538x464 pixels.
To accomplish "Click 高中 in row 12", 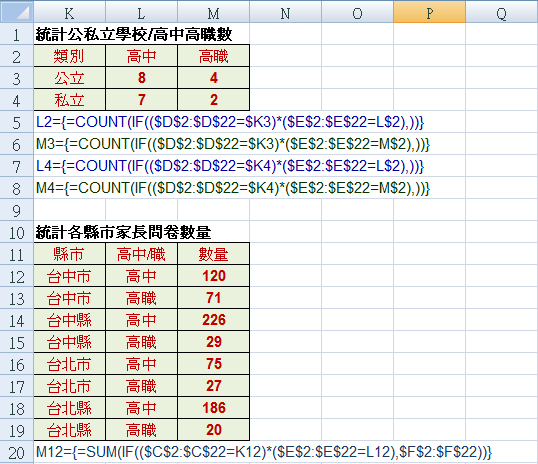I will 141,276.
